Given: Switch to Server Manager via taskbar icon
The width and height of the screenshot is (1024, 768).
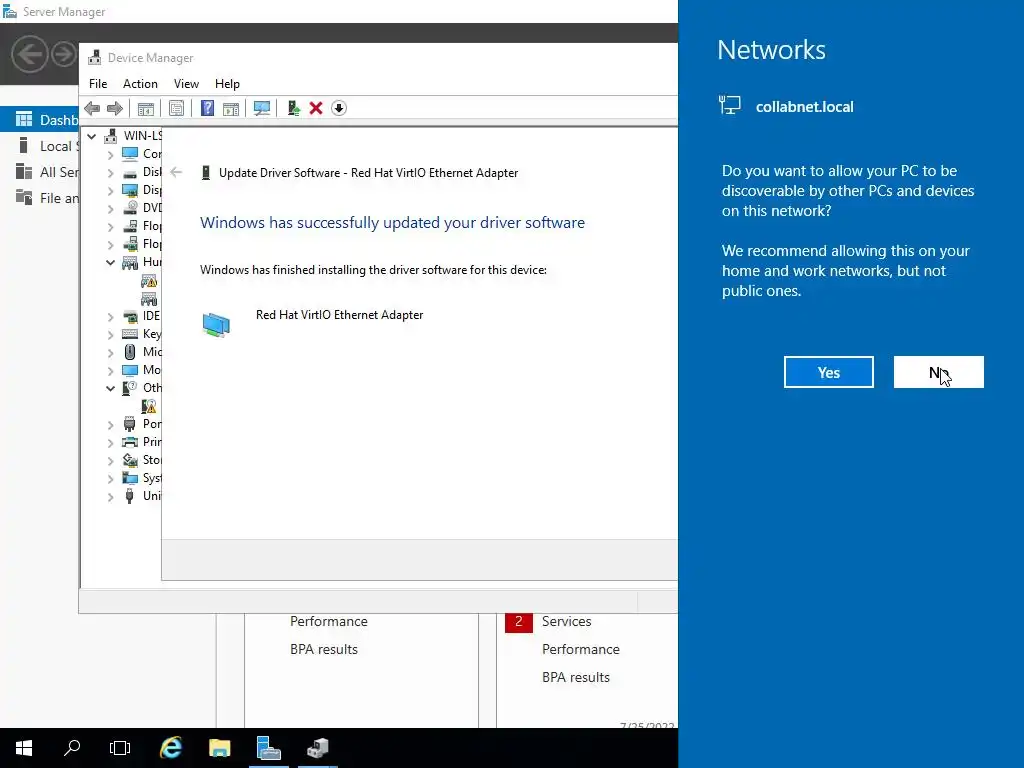Looking at the screenshot, I should (x=268, y=748).
